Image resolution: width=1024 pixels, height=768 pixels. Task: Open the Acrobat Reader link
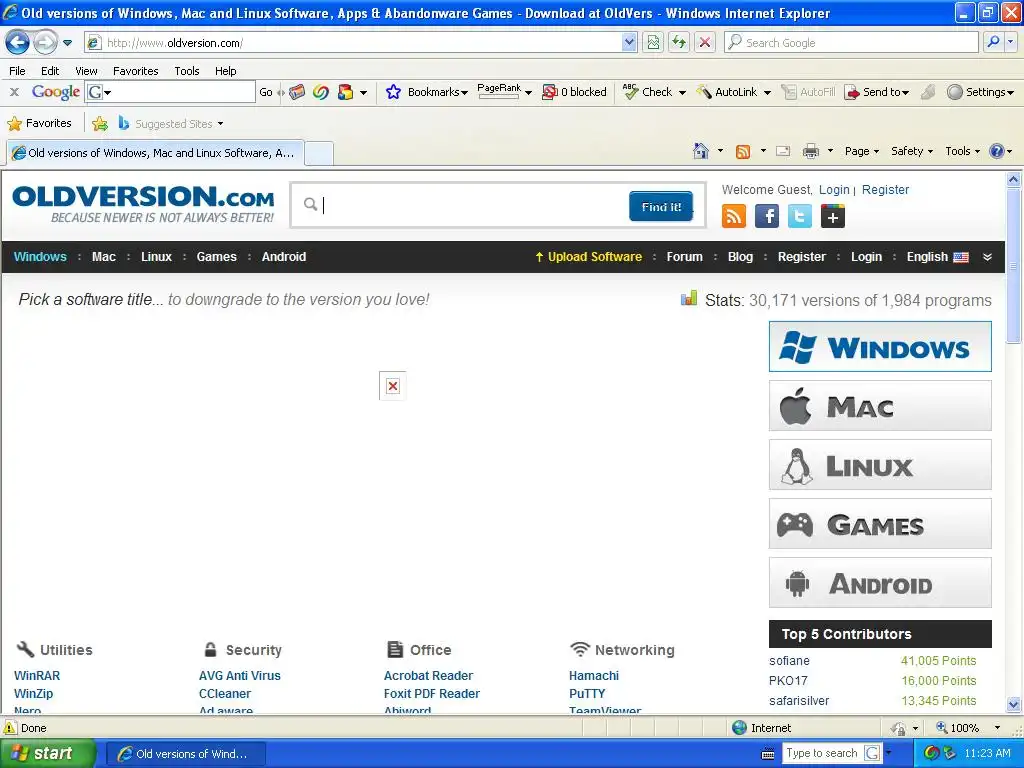(428, 675)
